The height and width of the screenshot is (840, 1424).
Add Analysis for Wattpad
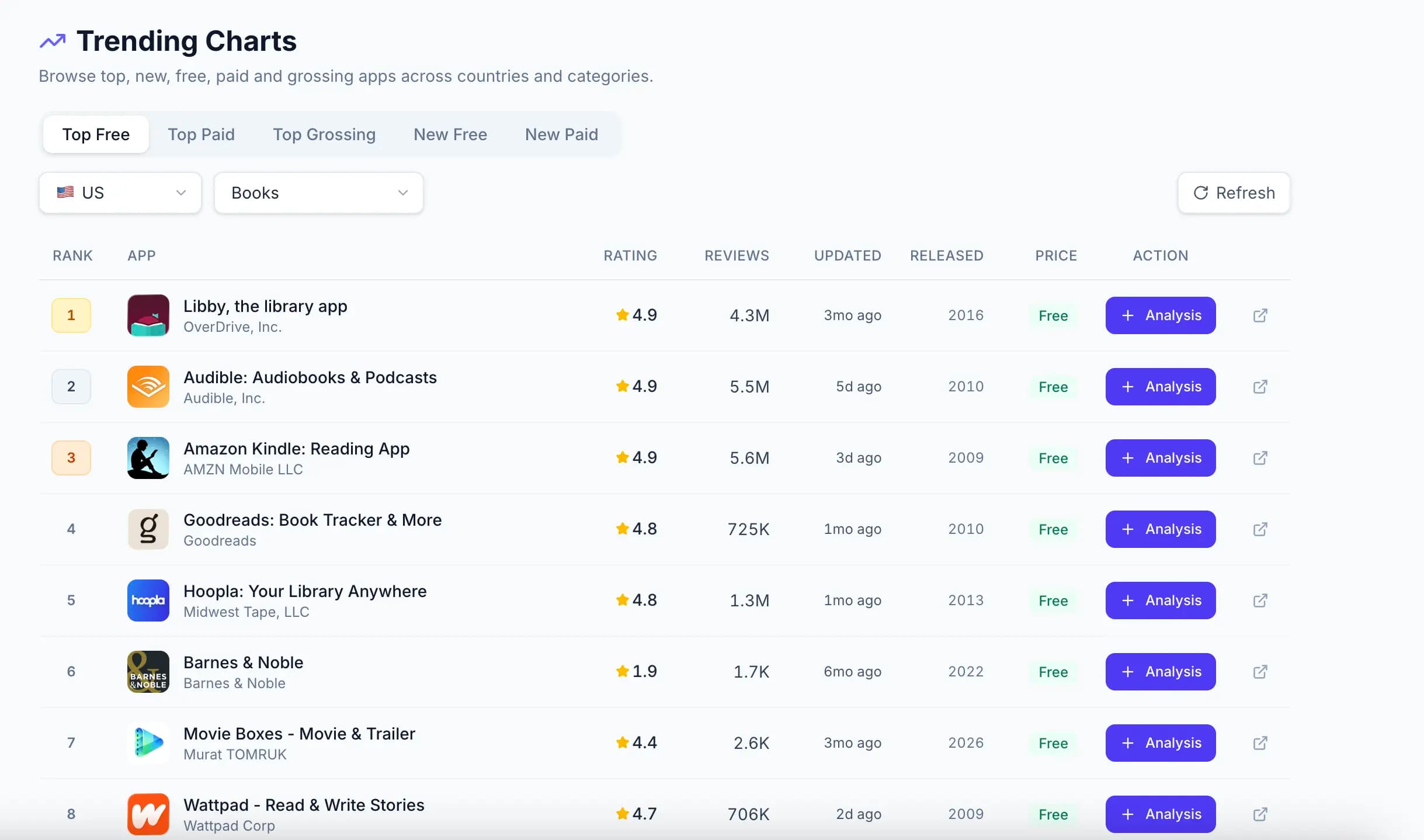coord(1161,814)
